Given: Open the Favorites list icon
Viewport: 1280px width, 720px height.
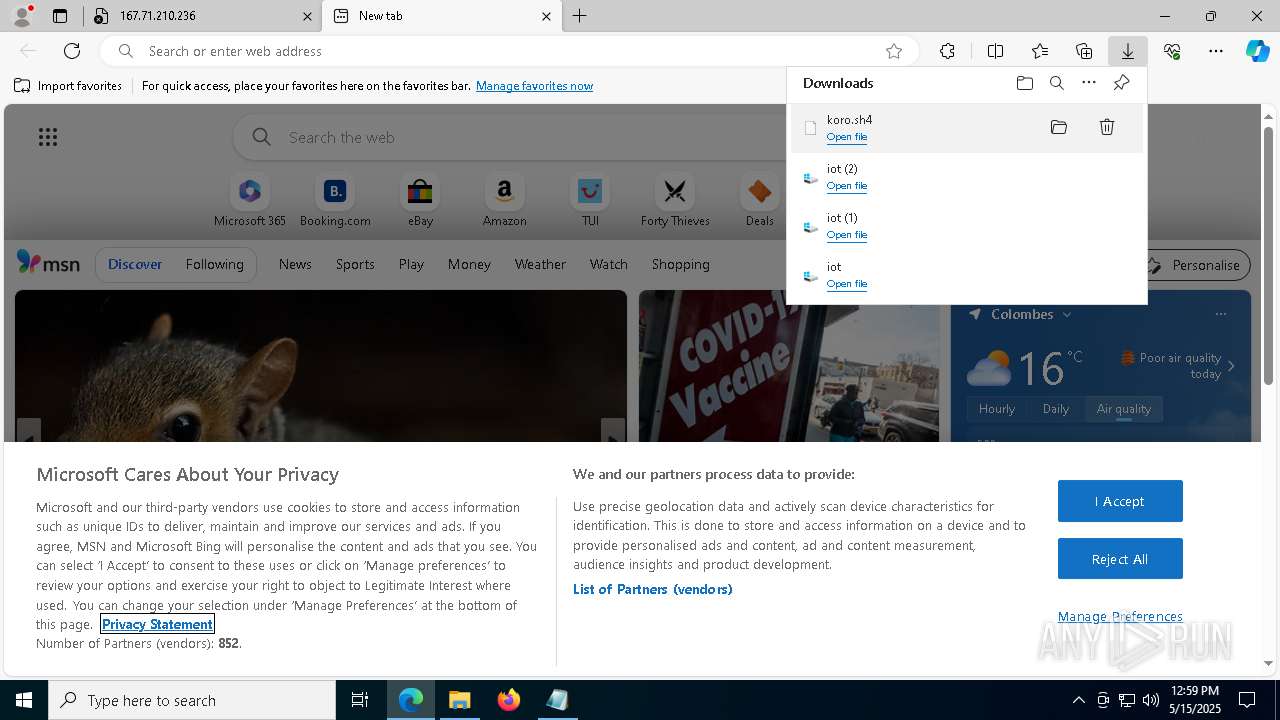Looking at the screenshot, I should click(x=1040, y=51).
